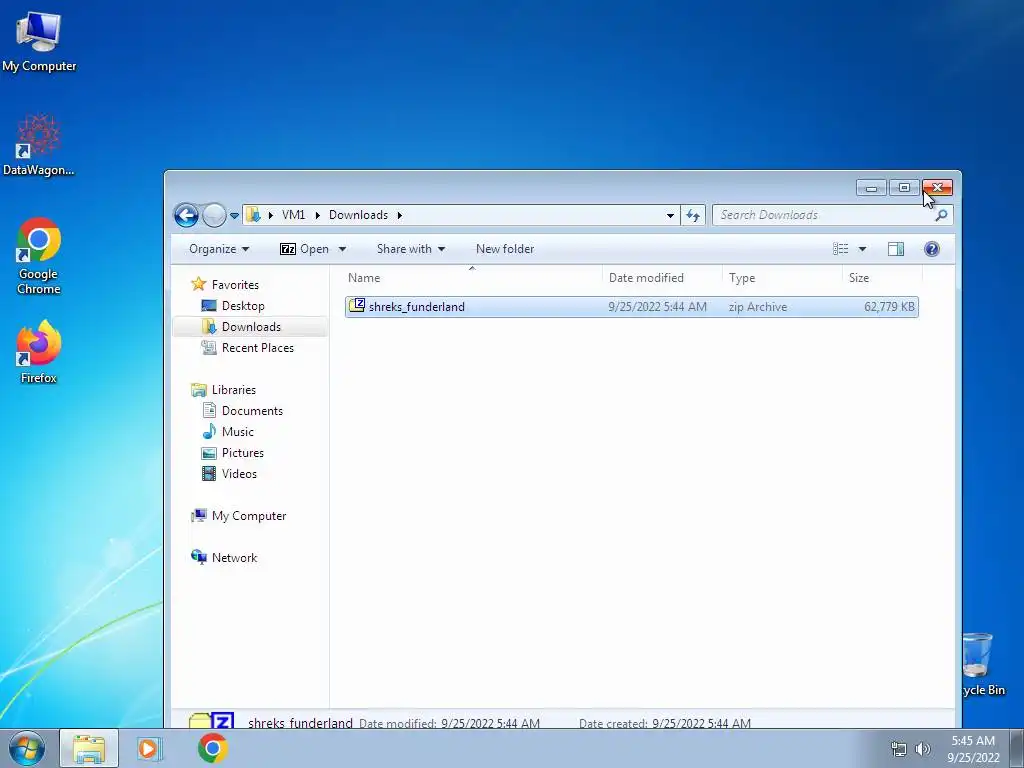Open Explorer help button
Image resolution: width=1024 pixels, height=768 pixels.
tap(932, 249)
